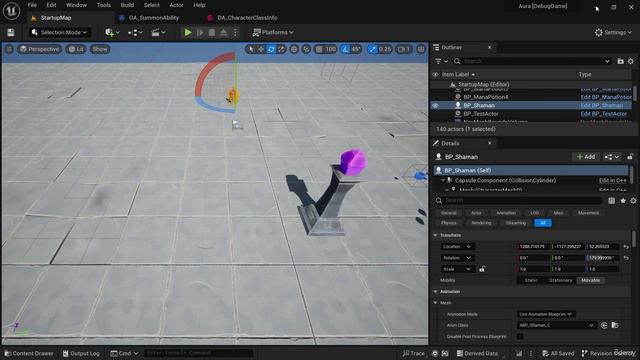Open the File menu
The height and width of the screenshot is (360, 640).
[x=32, y=5]
